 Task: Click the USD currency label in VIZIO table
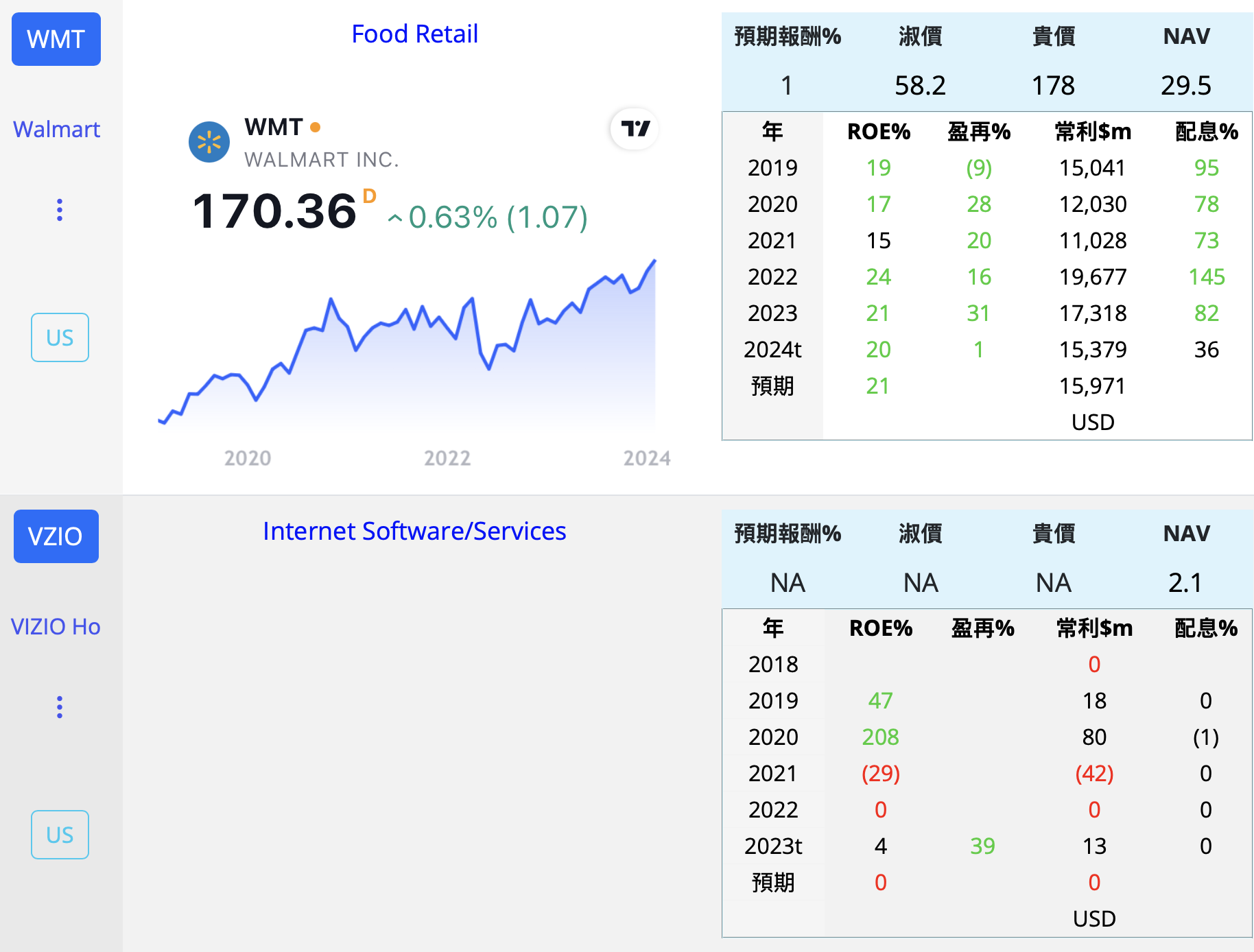coord(1094,918)
